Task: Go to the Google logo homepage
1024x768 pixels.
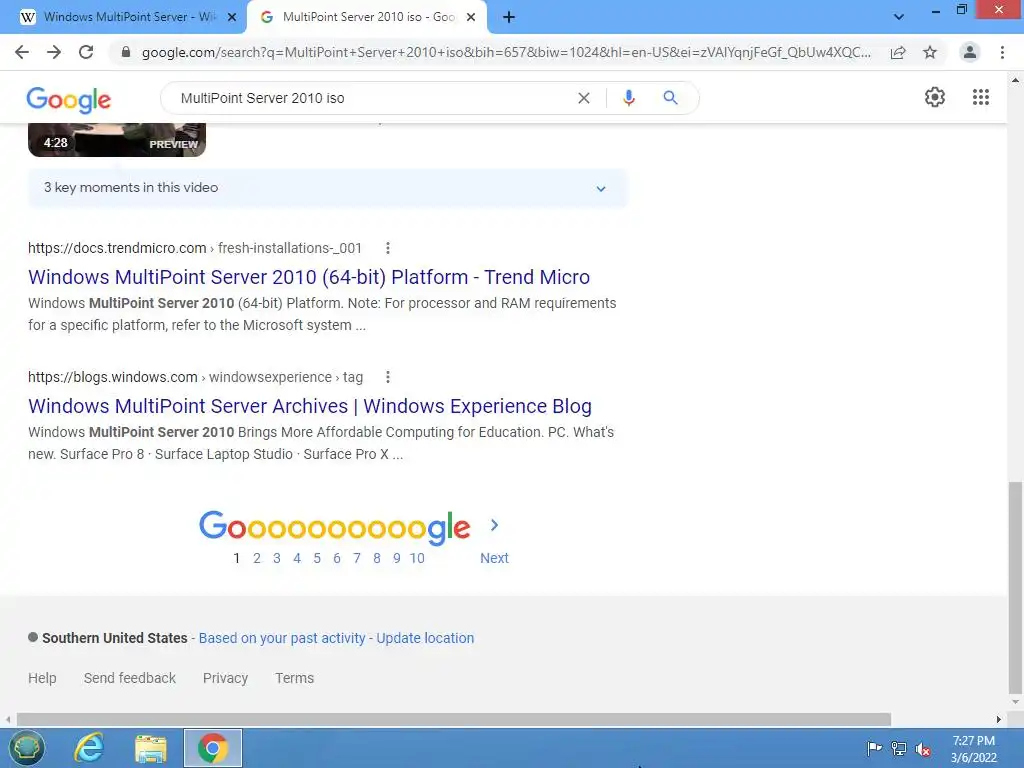Action: (x=69, y=99)
